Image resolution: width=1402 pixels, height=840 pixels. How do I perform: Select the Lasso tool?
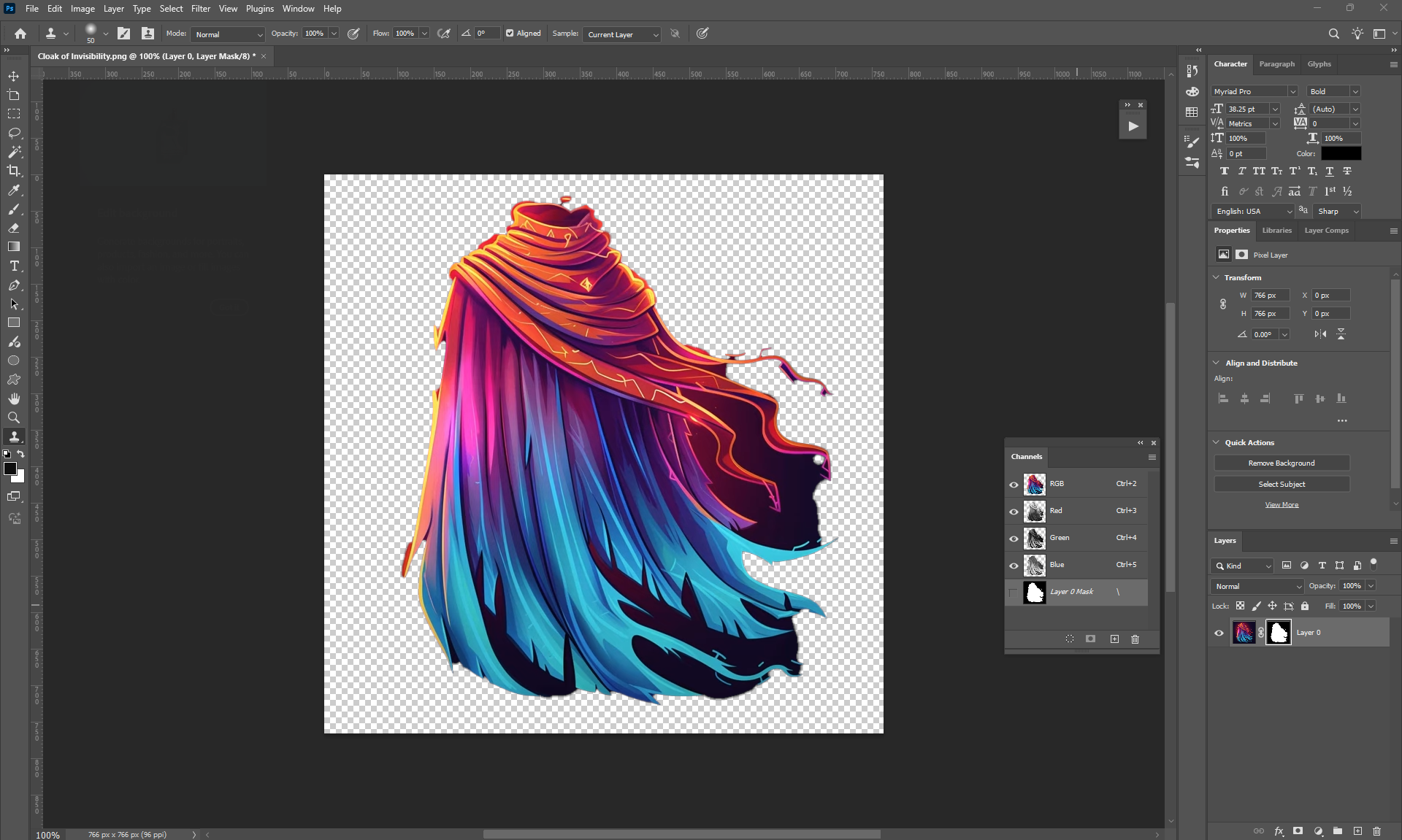[x=14, y=133]
